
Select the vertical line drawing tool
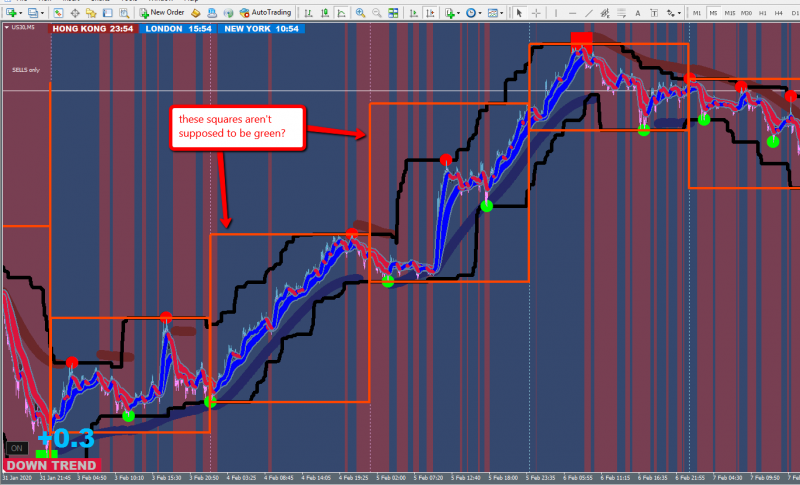556,13
